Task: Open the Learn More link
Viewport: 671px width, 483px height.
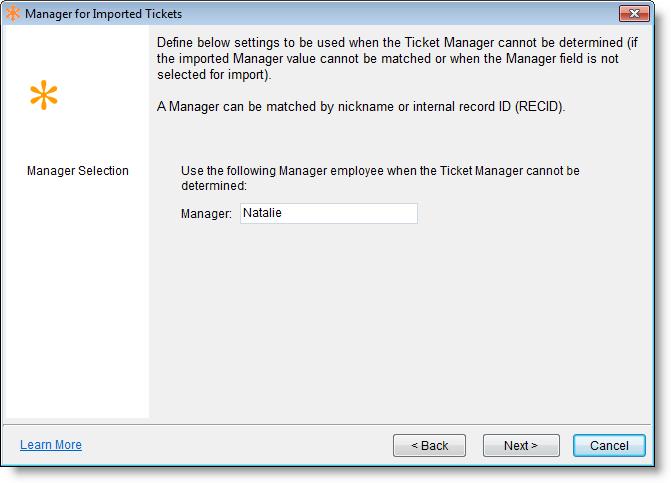Action: [x=51, y=445]
